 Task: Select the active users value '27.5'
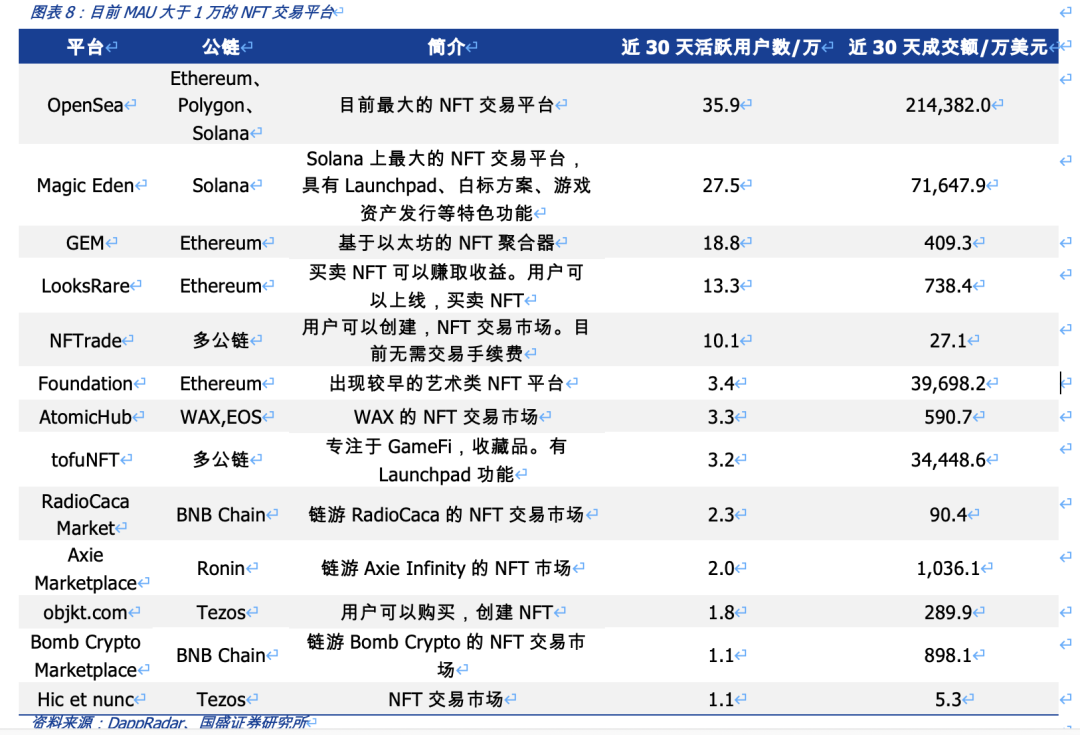tap(721, 185)
